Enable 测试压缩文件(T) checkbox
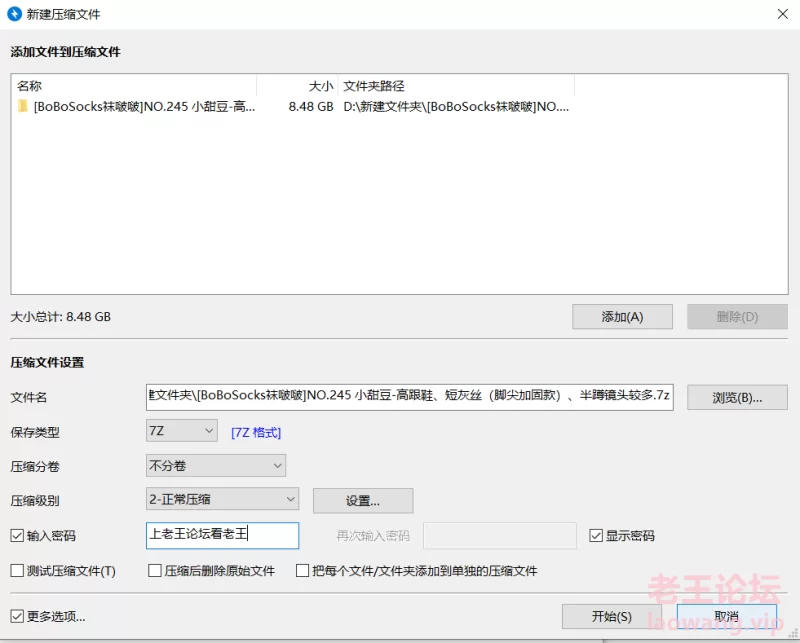This screenshot has width=800, height=643. click(x=17, y=571)
